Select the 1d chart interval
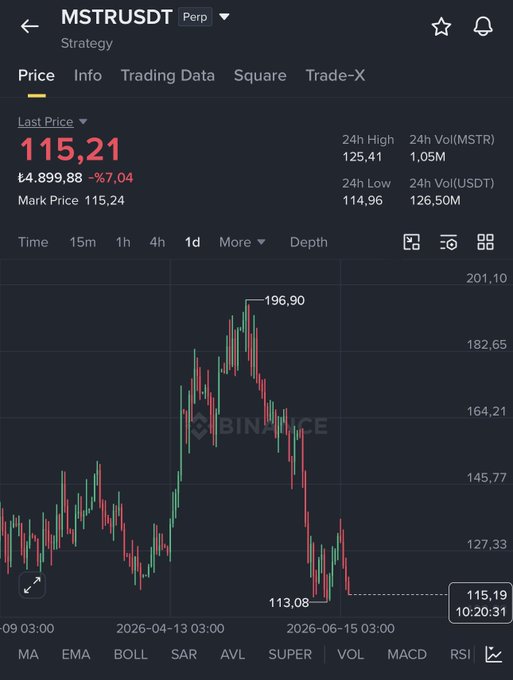The width and height of the screenshot is (513, 680). [x=193, y=242]
